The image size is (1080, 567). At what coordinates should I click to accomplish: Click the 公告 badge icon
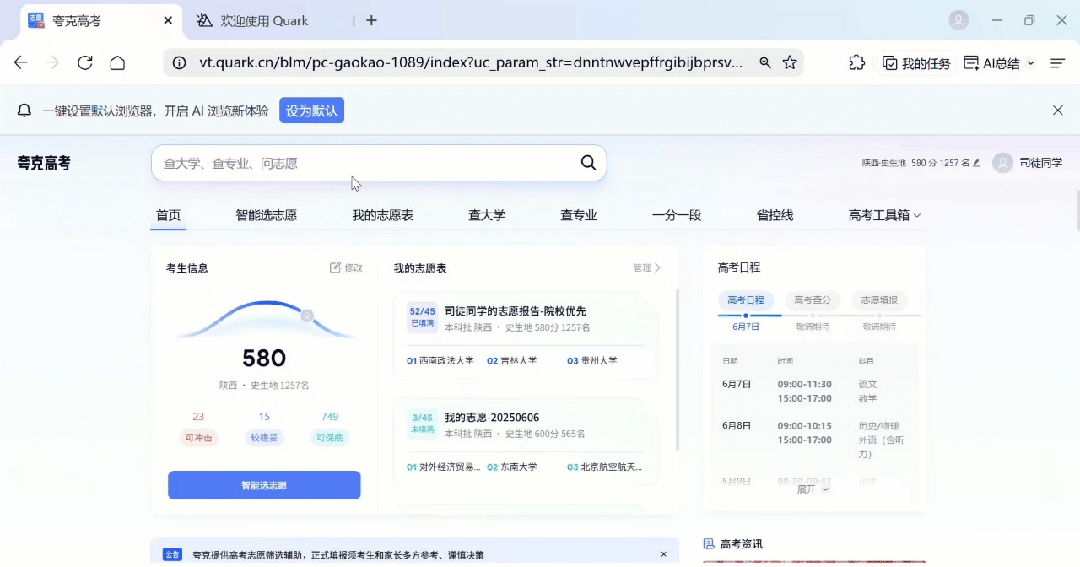(172, 555)
